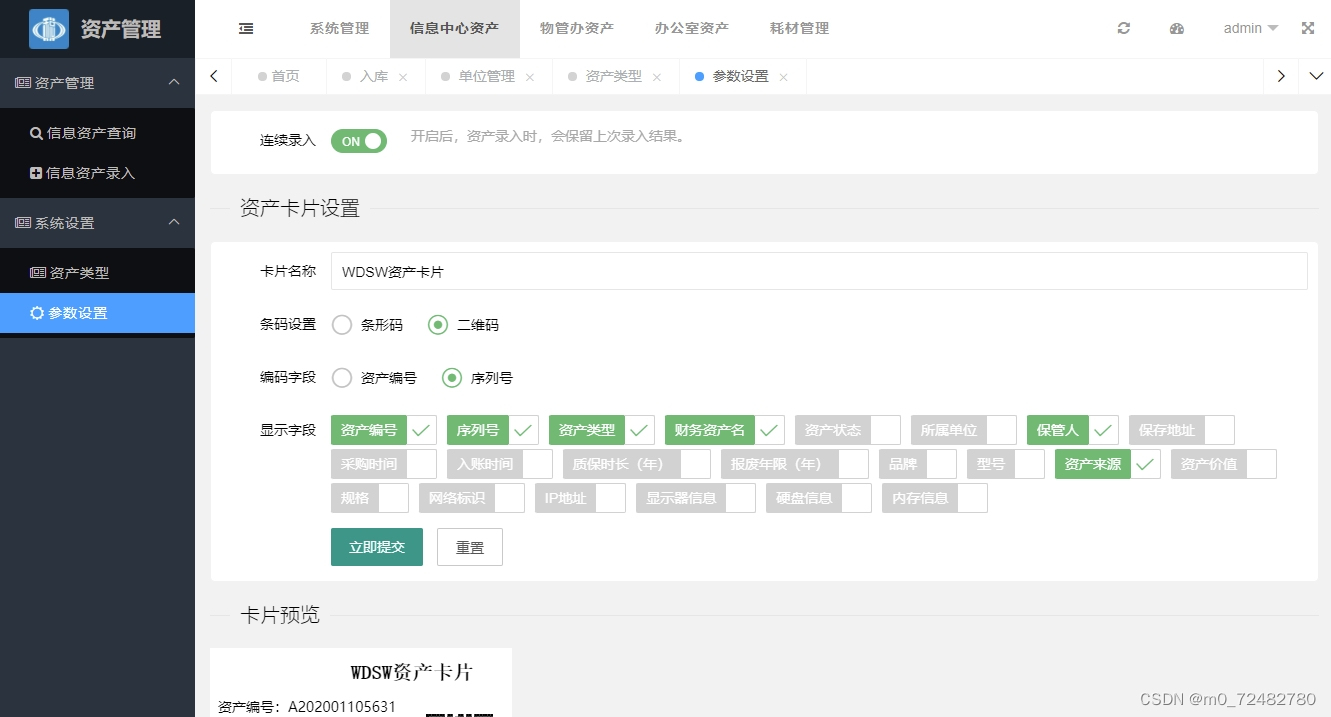The image size is (1331, 717).
Task: Check the 型号 display field
Action: pos(1006,465)
